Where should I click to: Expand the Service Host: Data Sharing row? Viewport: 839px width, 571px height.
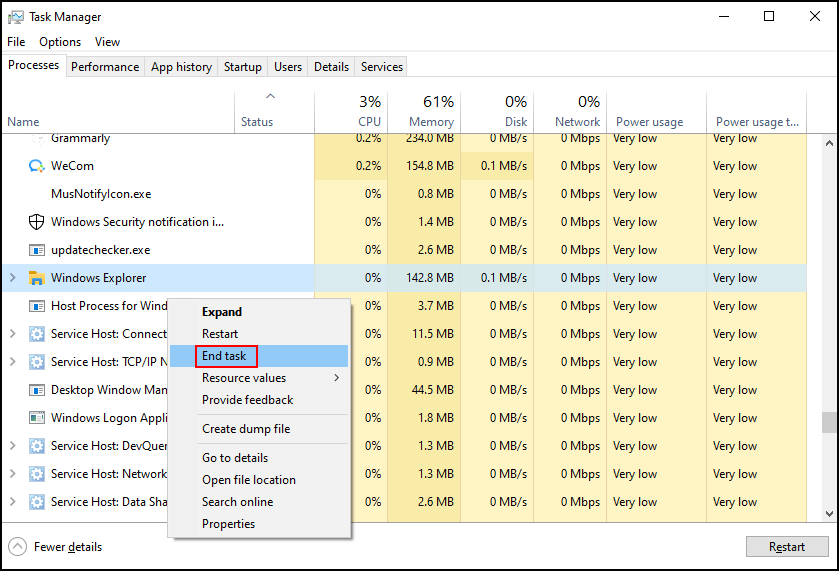13,502
